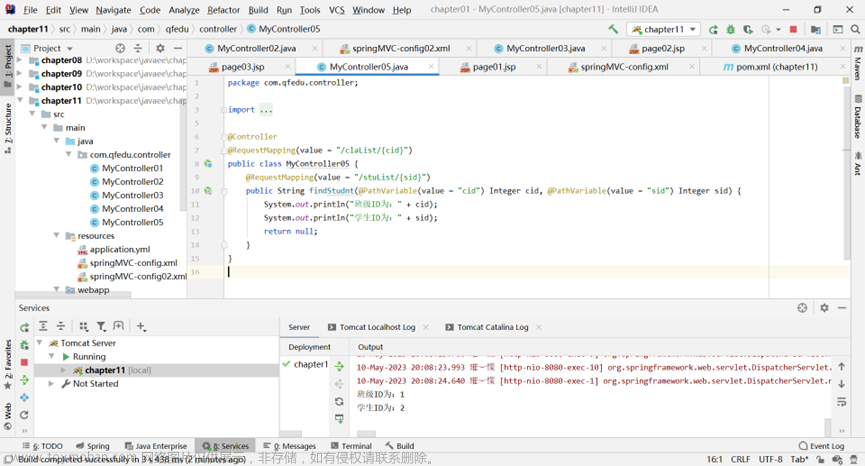Collapse chapter11 module node

pyautogui.click(x=20, y=100)
